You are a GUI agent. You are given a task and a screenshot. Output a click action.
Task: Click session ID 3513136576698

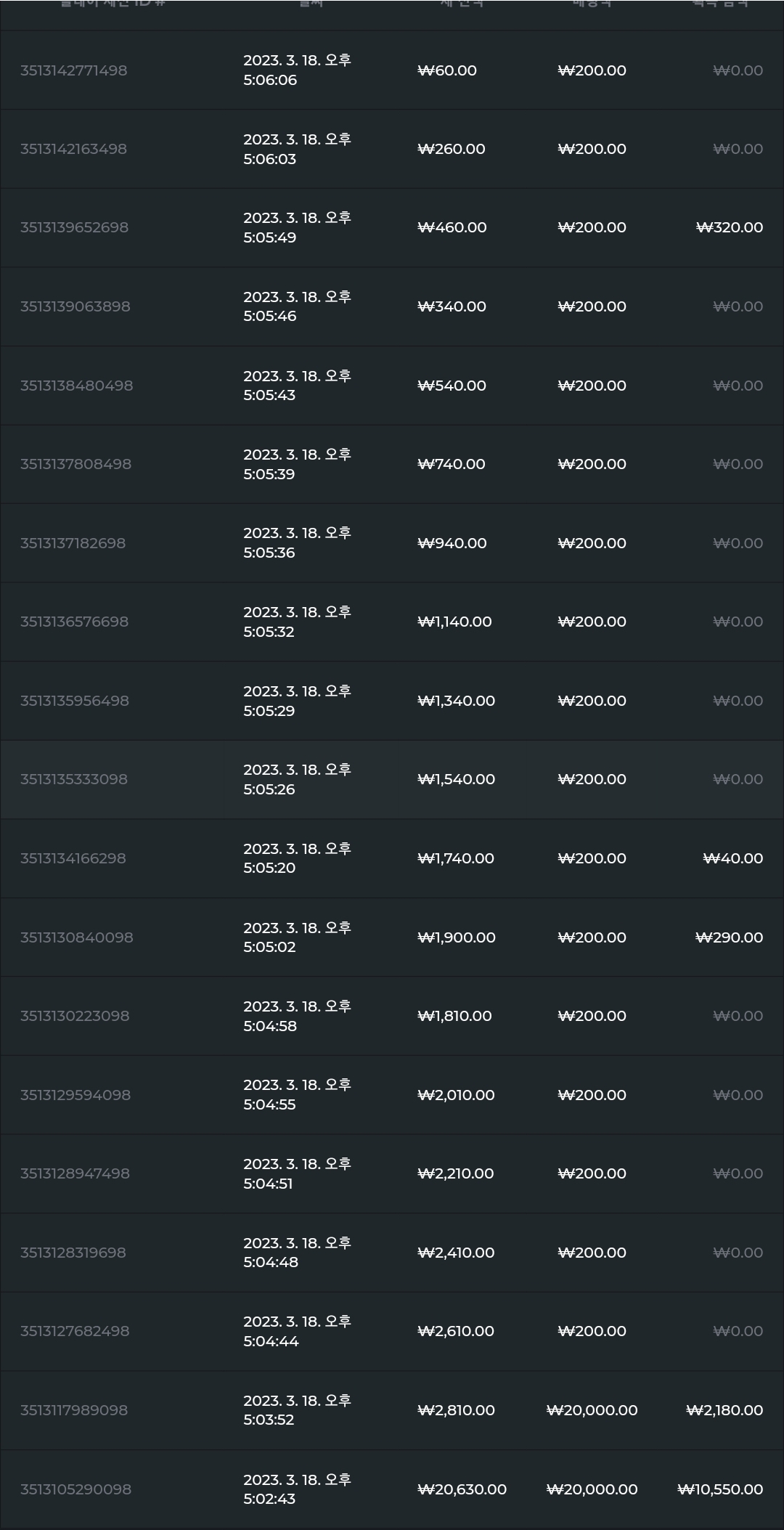74,622
